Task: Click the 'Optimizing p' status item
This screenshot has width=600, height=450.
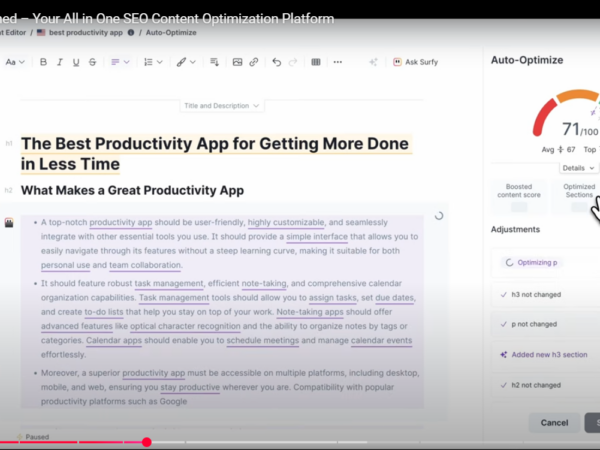Action: click(532, 262)
